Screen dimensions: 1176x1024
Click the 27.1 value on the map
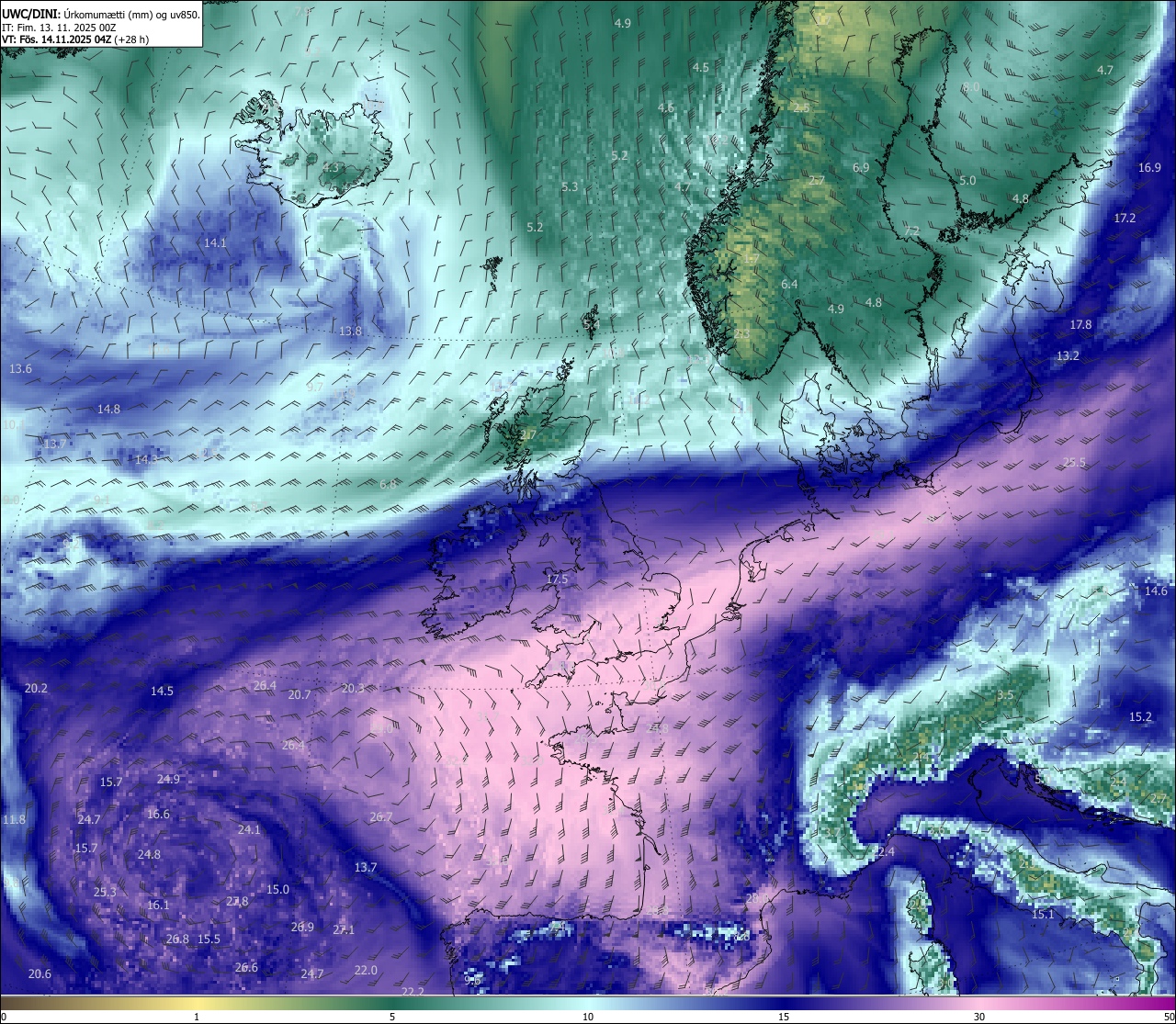click(x=344, y=929)
